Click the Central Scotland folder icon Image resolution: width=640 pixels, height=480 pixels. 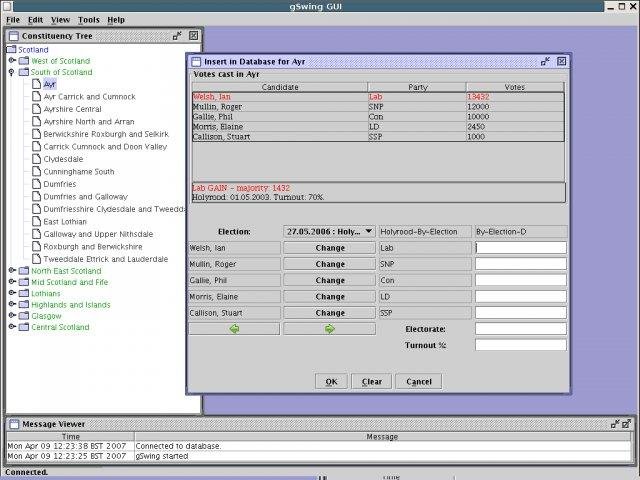click(x=24, y=327)
